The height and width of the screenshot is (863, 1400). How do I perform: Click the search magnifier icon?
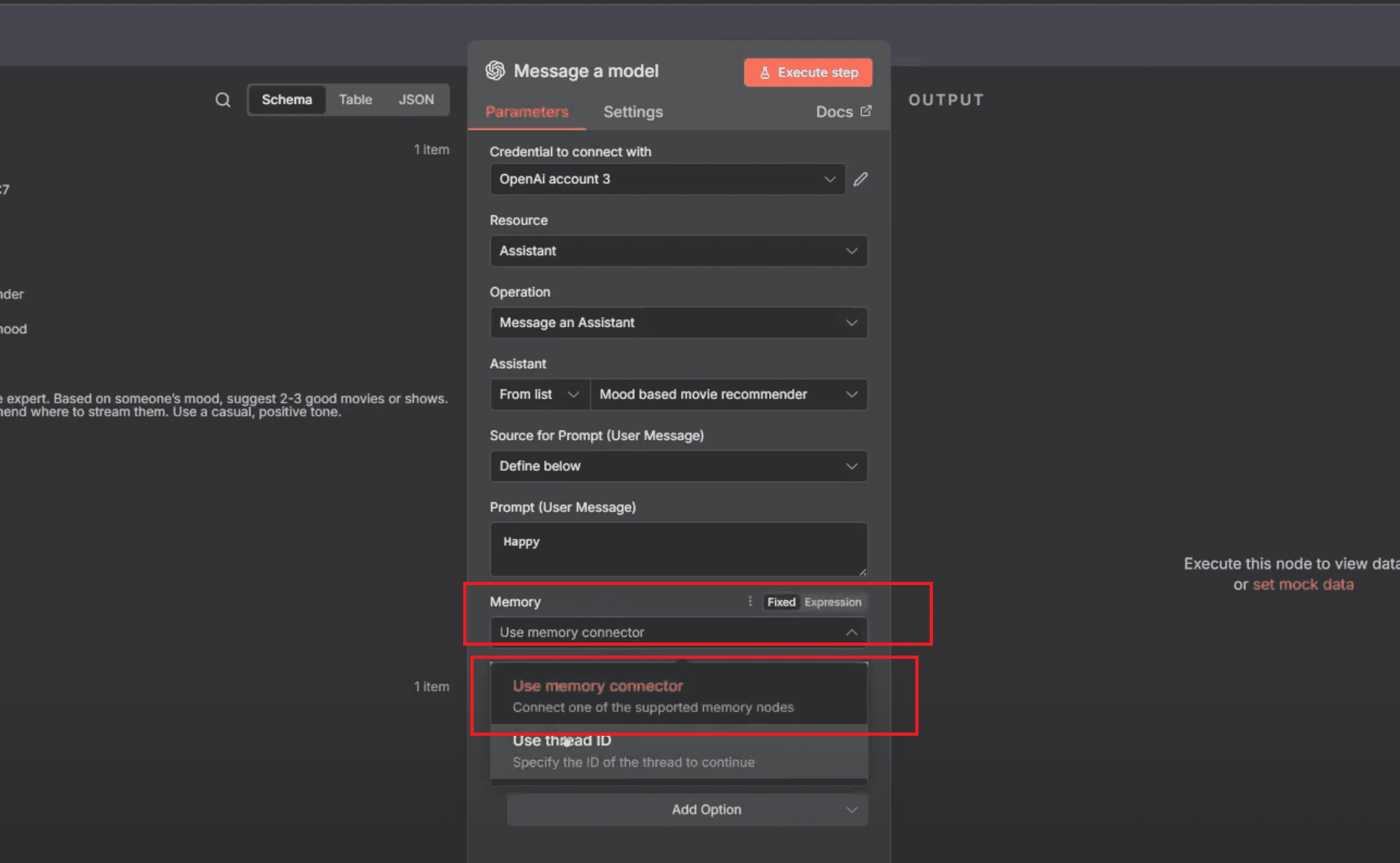(x=222, y=100)
